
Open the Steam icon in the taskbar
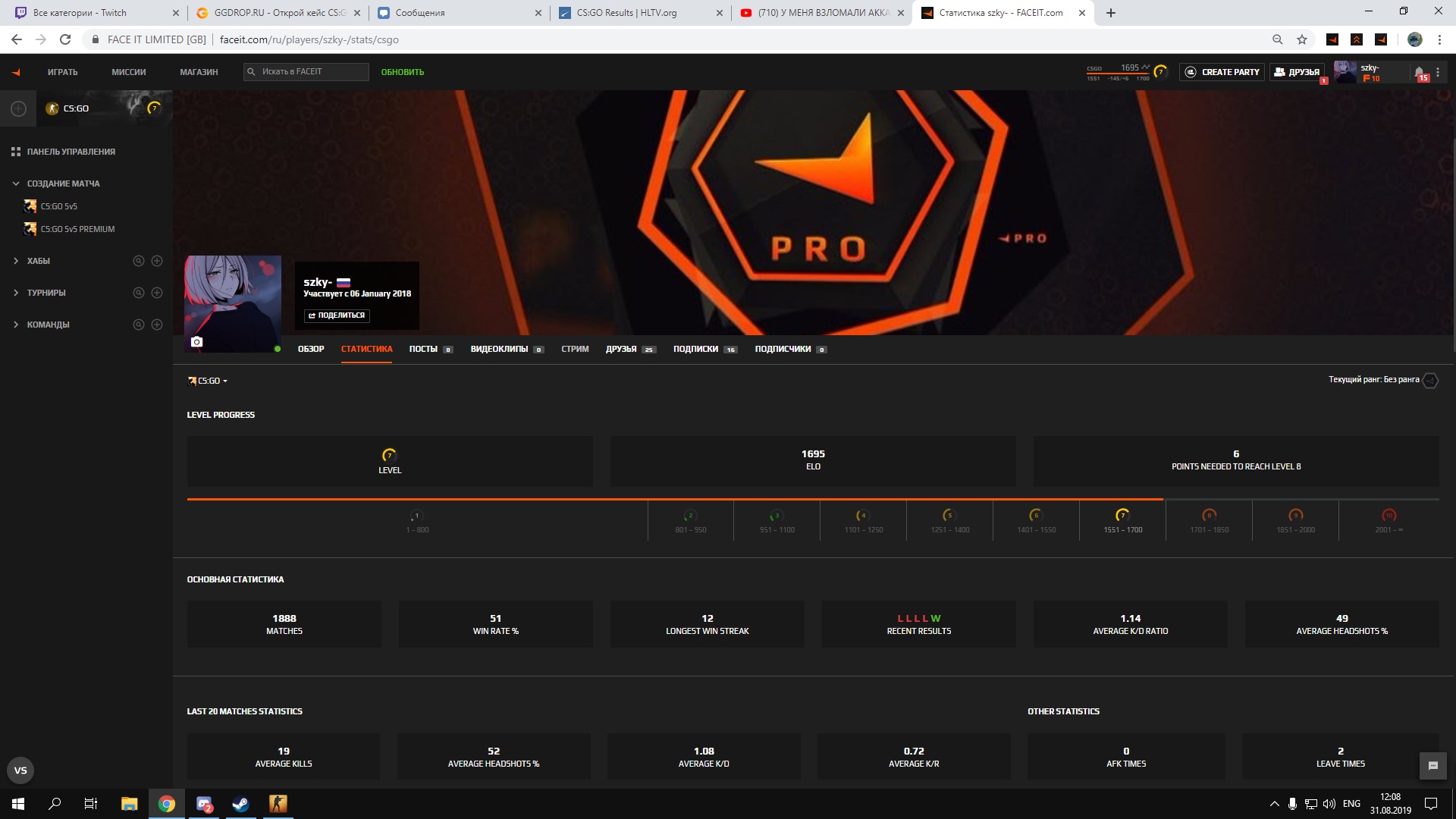240,804
